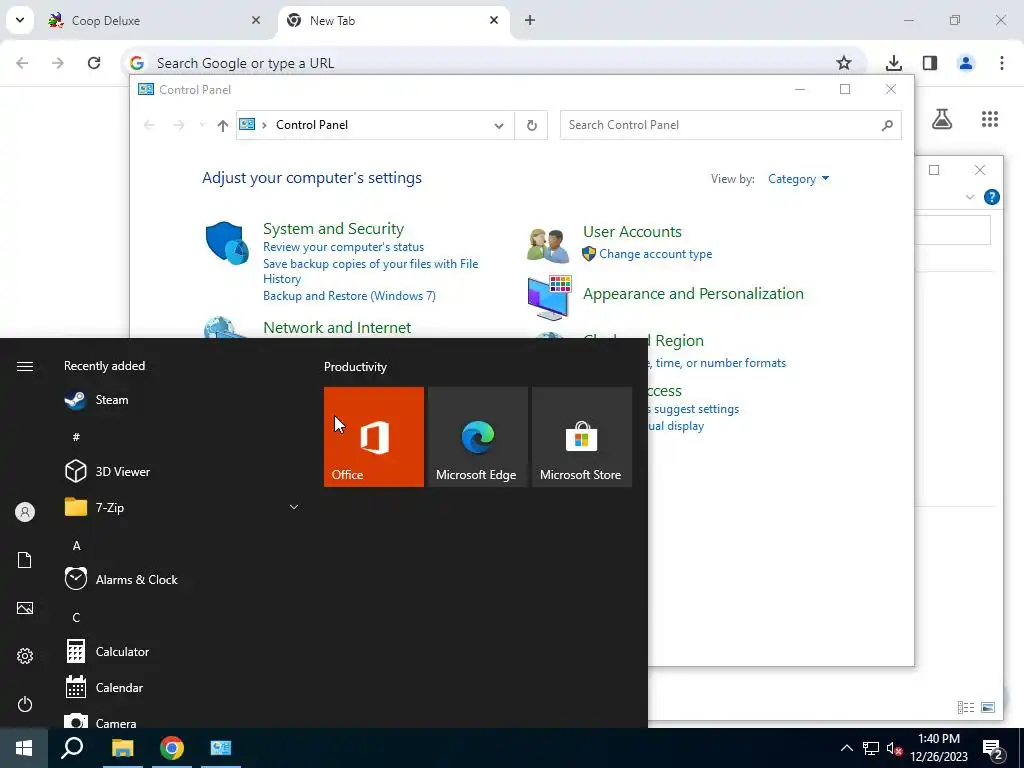Switch to Chrome in the taskbar
Viewport: 1024px width, 768px height.
click(172, 748)
